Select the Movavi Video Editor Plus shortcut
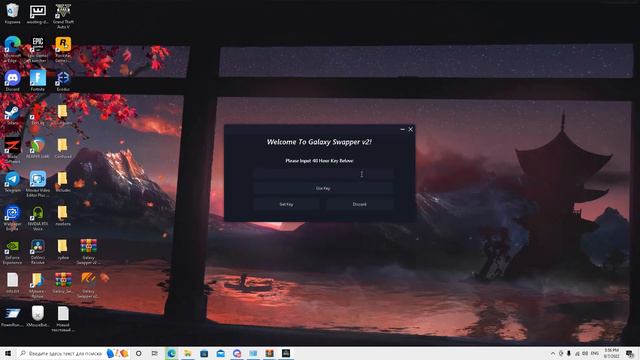 (x=38, y=184)
